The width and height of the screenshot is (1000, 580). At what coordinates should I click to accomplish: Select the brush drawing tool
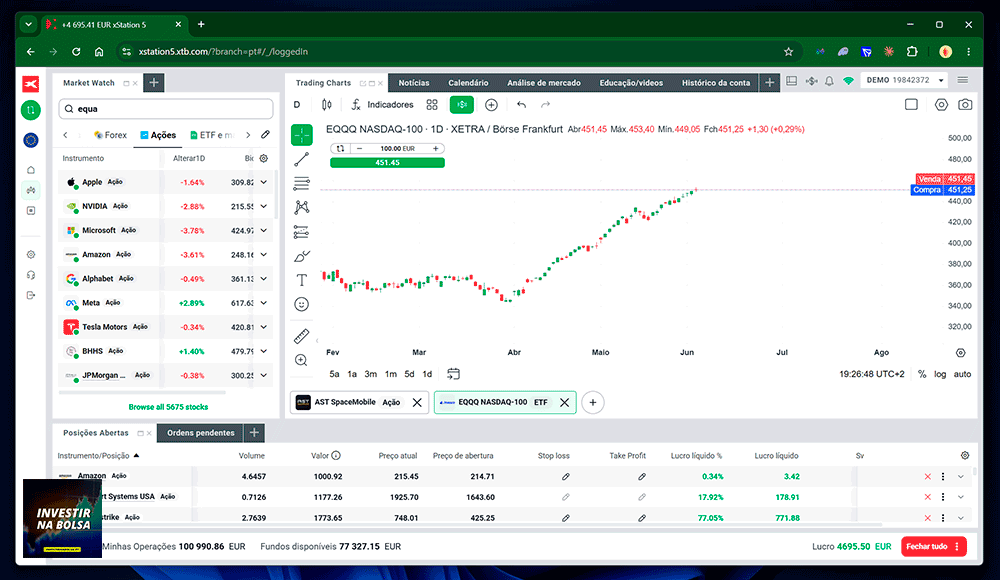(x=302, y=256)
